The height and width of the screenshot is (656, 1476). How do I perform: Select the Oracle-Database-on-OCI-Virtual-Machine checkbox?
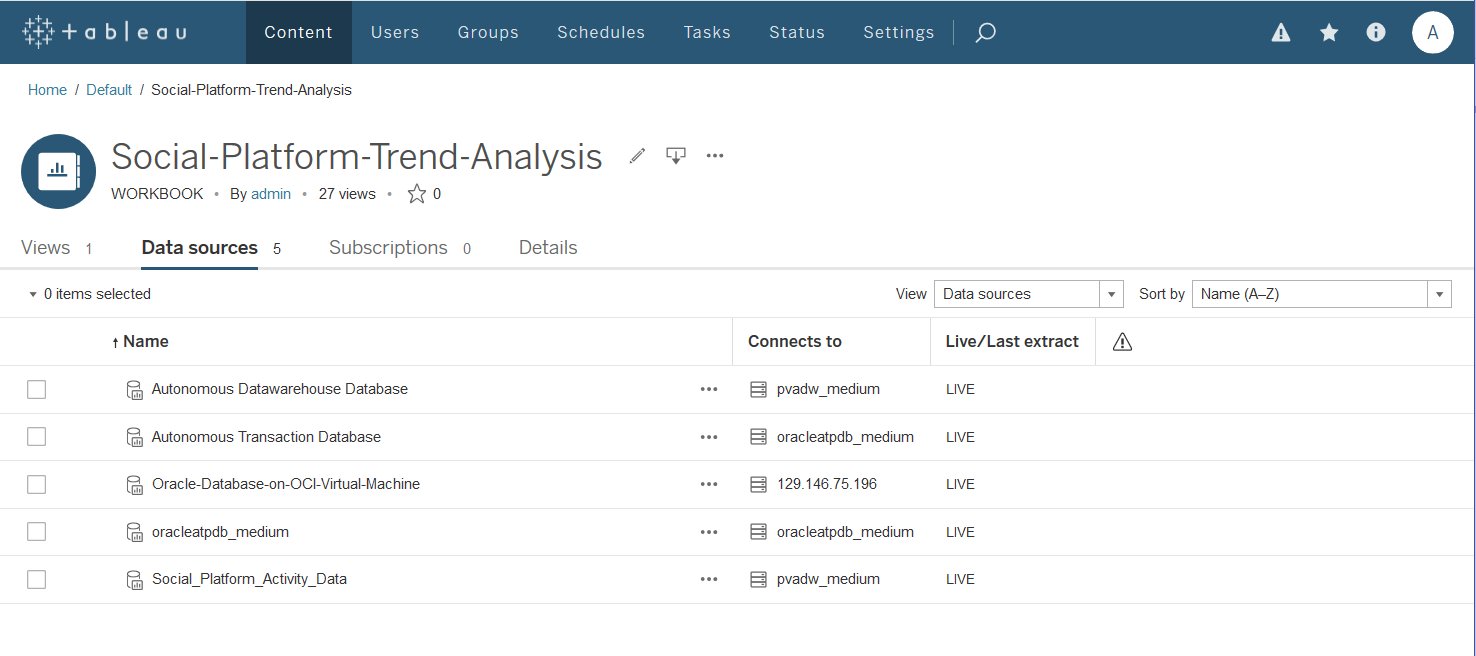(37, 484)
